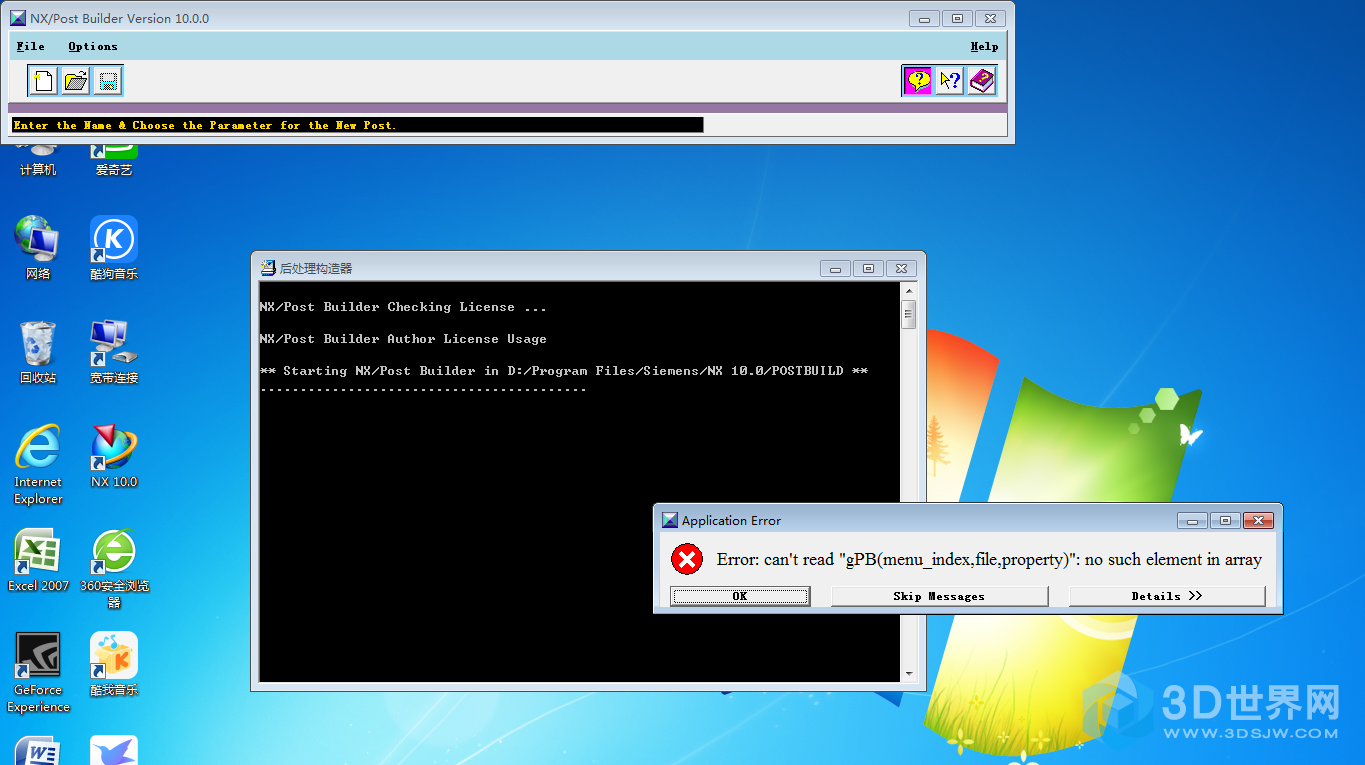Click the NX/Post Builder title bar icon
The width and height of the screenshot is (1365, 765).
click(x=18, y=18)
